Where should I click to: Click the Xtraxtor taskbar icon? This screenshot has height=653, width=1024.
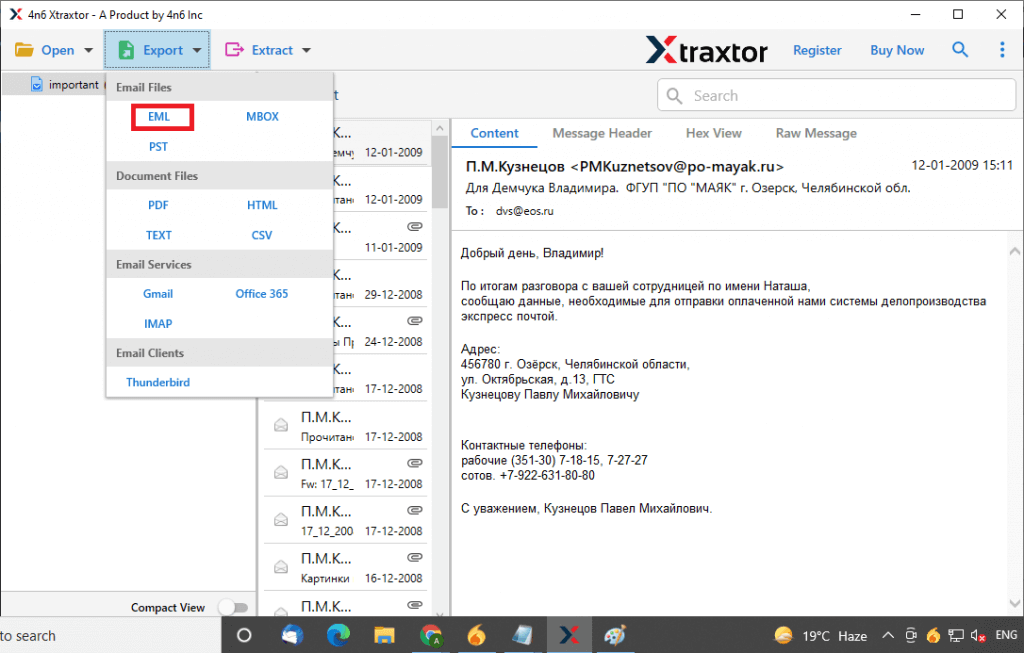coord(569,635)
